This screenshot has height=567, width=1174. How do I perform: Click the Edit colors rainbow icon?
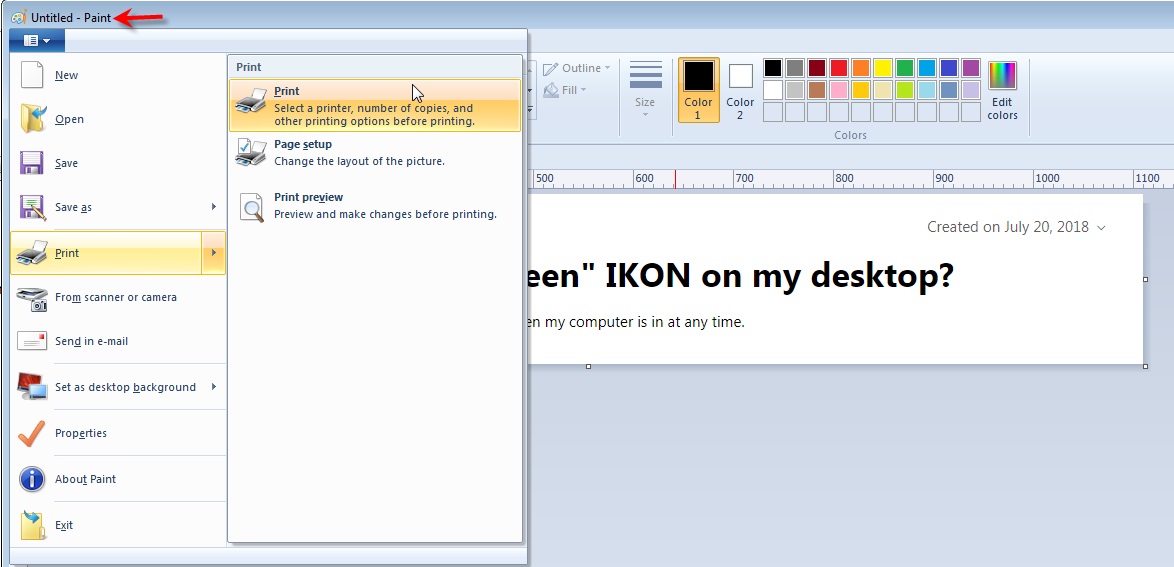(1003, 76)
